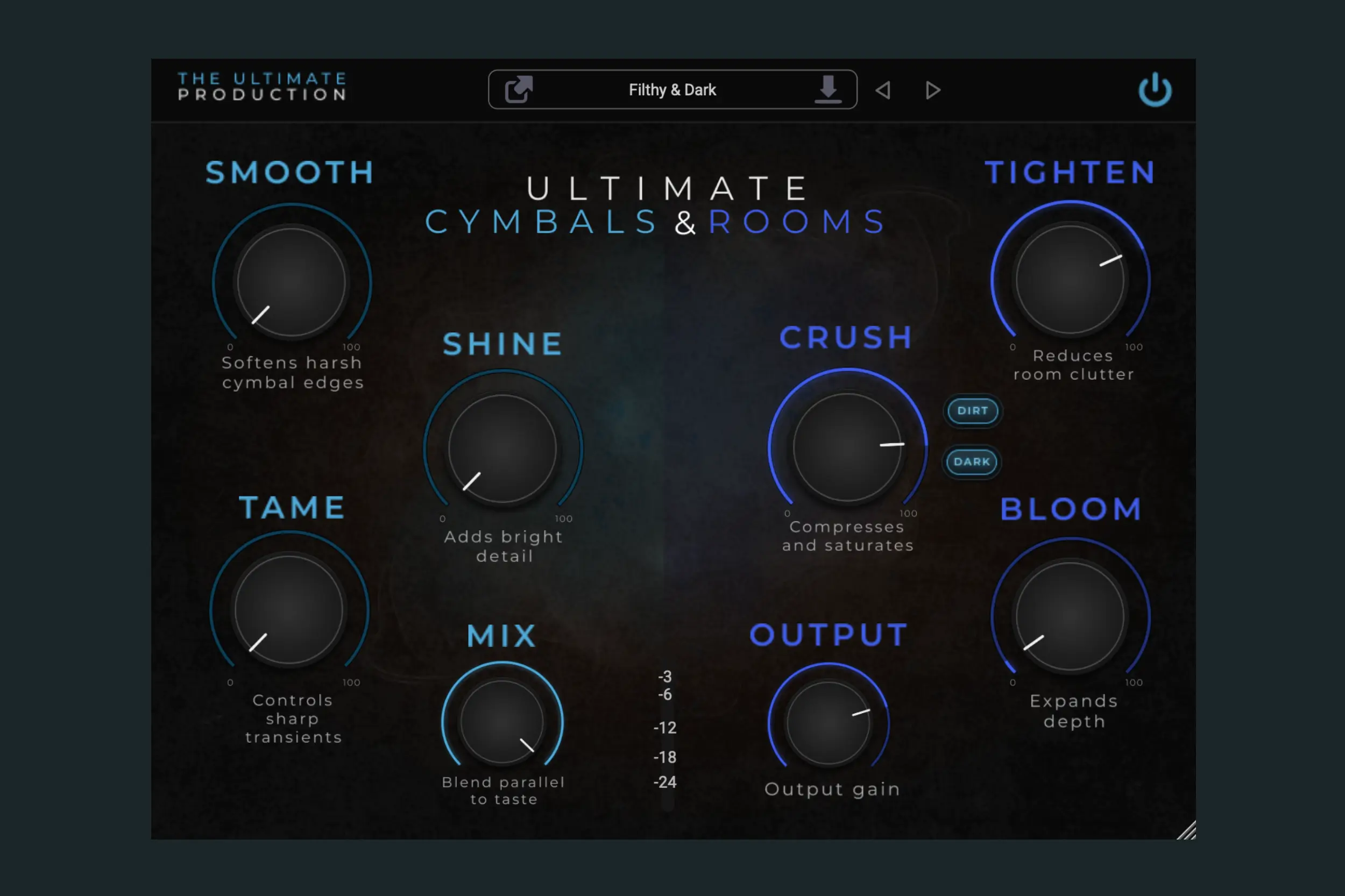Click the -3 meter label
This screenshot has height=896, width=1345.
(665, 677)
